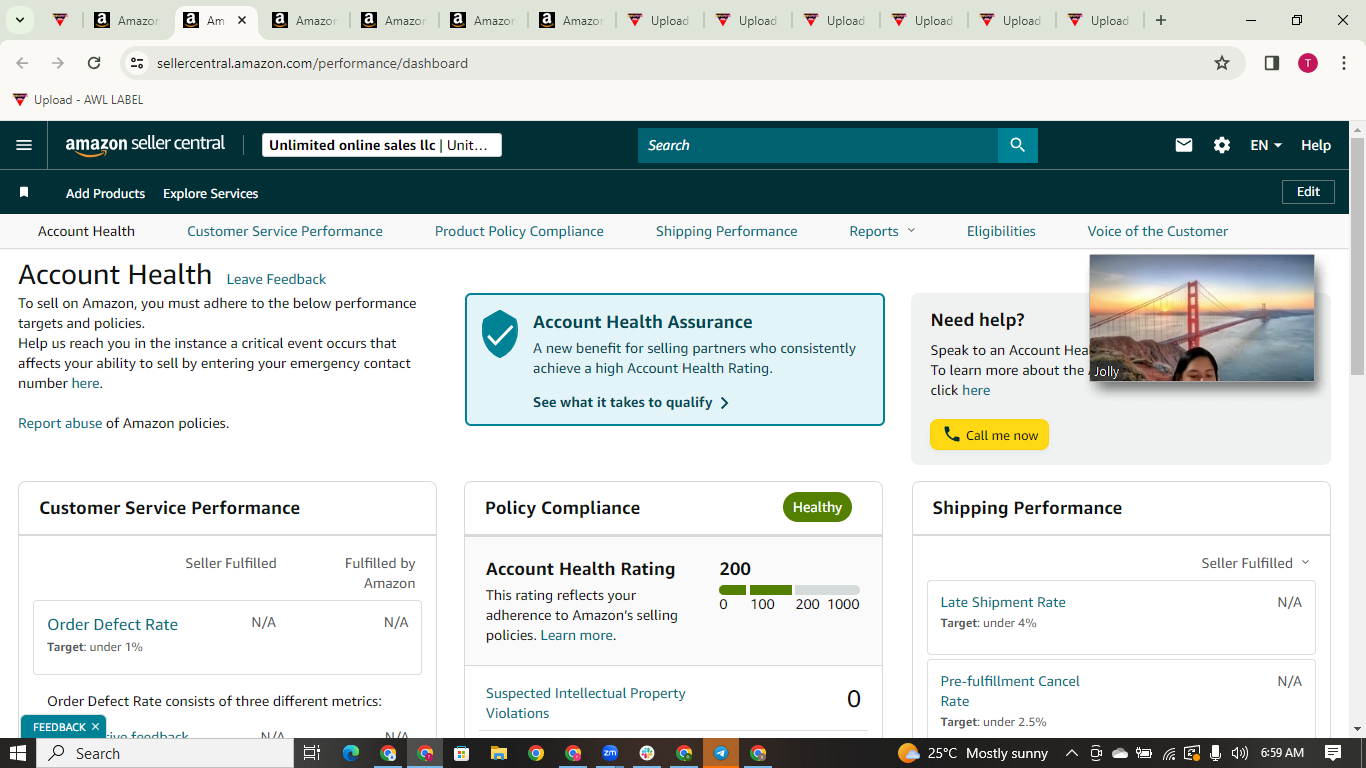Open Suspected Intellectual Property Violations
Screen dimensions: 1366x768
(x=586, y=703)
